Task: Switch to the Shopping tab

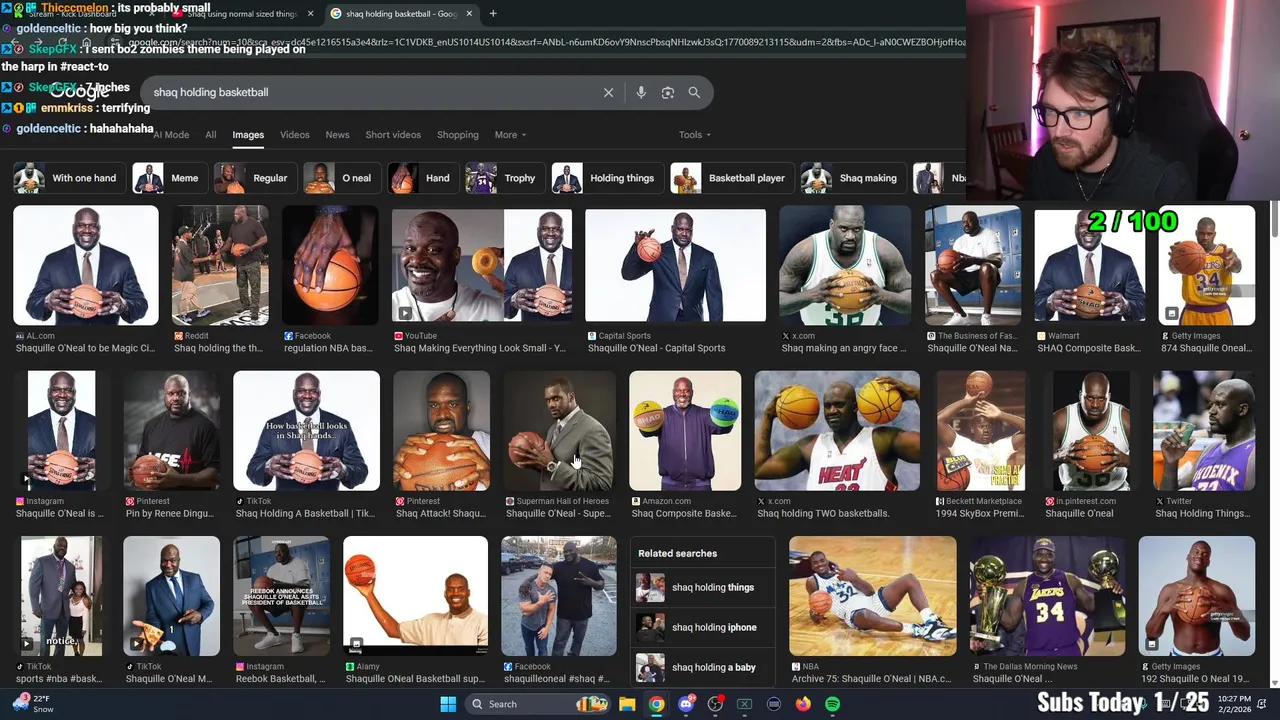Action: (458, 135)
